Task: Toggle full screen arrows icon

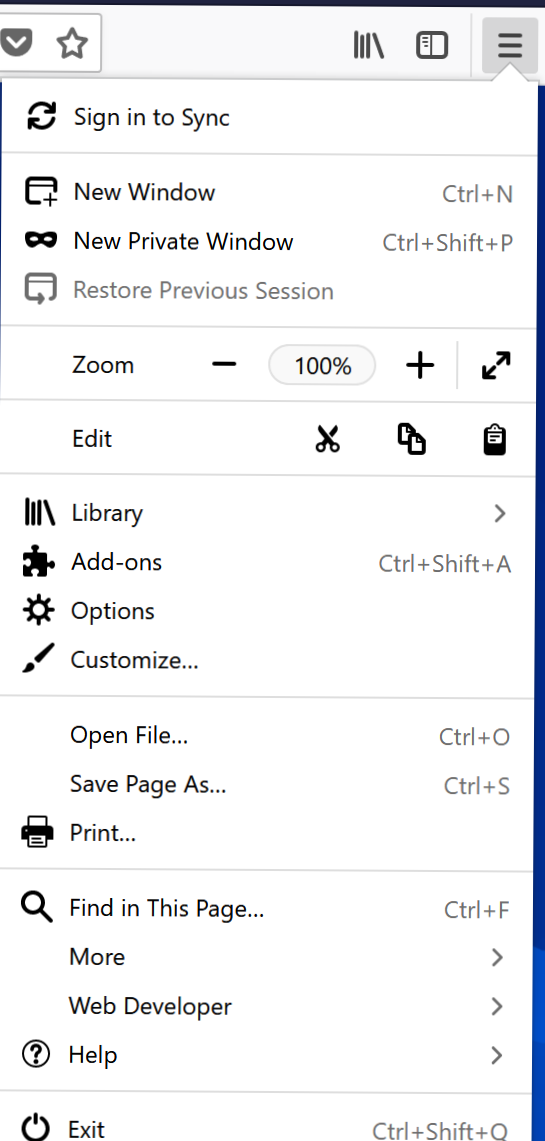Action: pos(496,365)
